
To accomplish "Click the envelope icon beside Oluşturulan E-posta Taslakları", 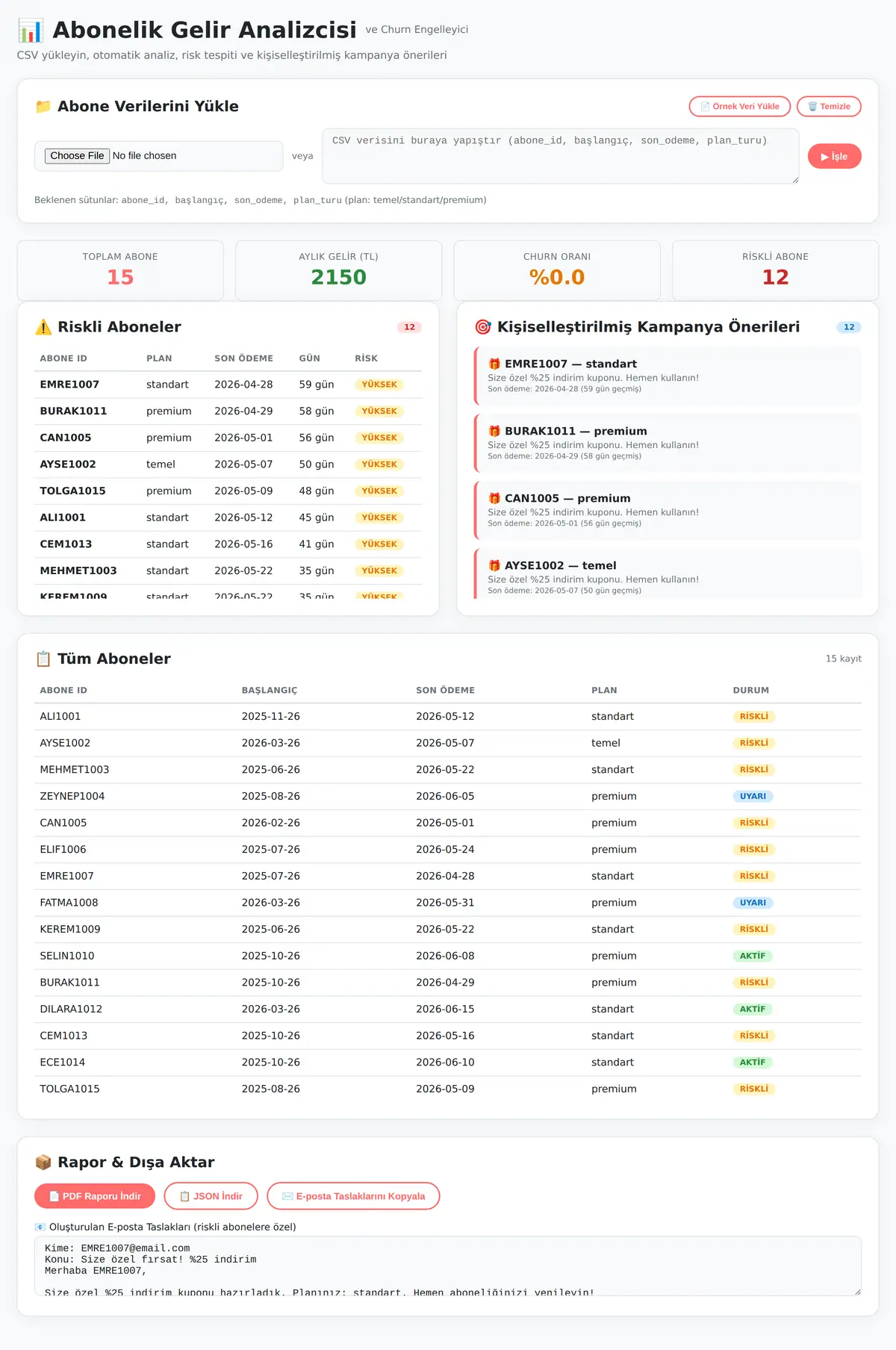I will point(40,1227).
